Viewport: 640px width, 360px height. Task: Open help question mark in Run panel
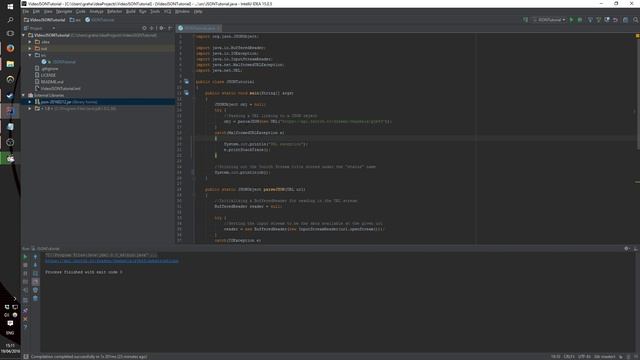tap(25, 327)
